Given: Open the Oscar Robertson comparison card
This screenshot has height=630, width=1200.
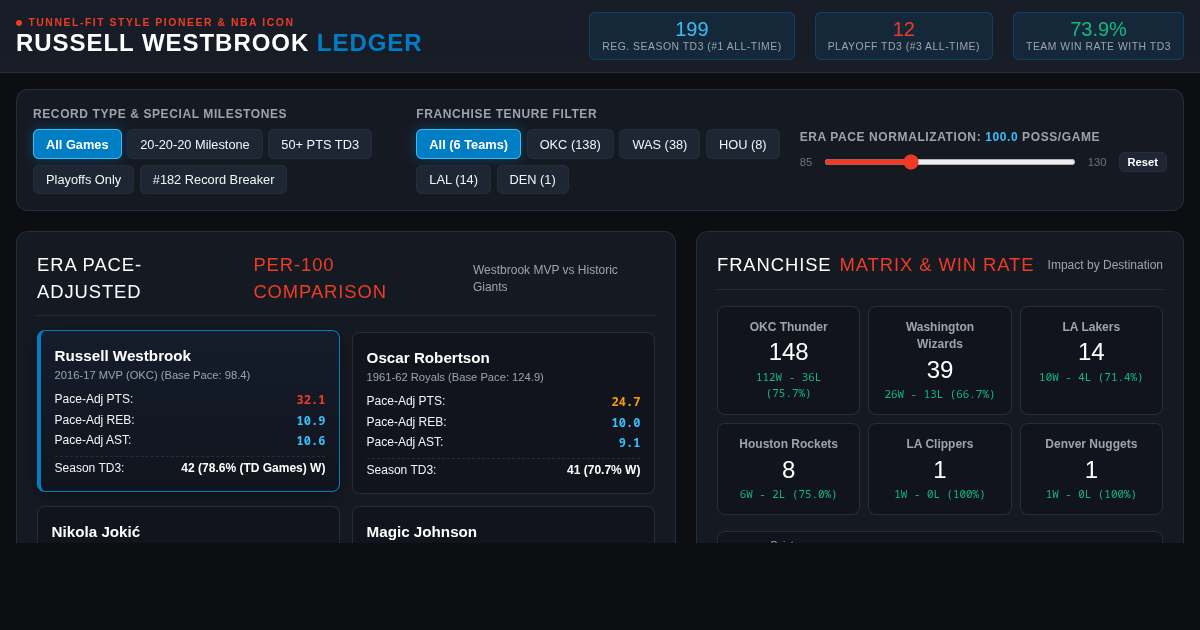Looking at the screenshot, I should [x=503, y=413].
